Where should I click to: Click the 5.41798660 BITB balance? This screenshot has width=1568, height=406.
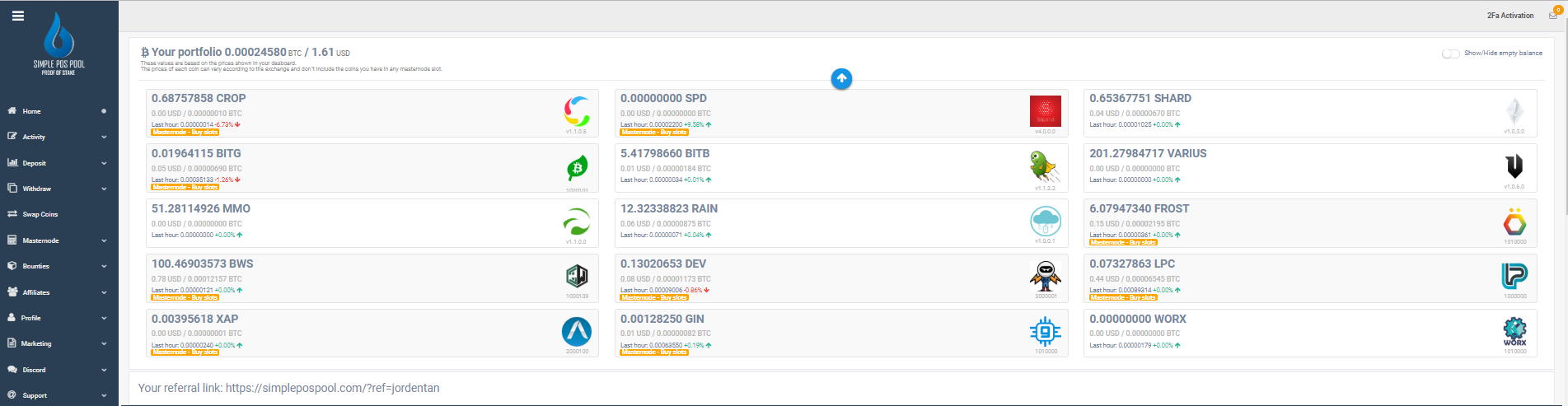click(x=665, y=153)
